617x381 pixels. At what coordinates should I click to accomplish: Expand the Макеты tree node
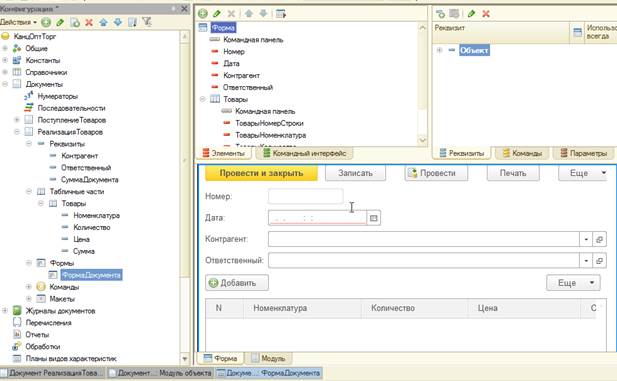(29, 299)
